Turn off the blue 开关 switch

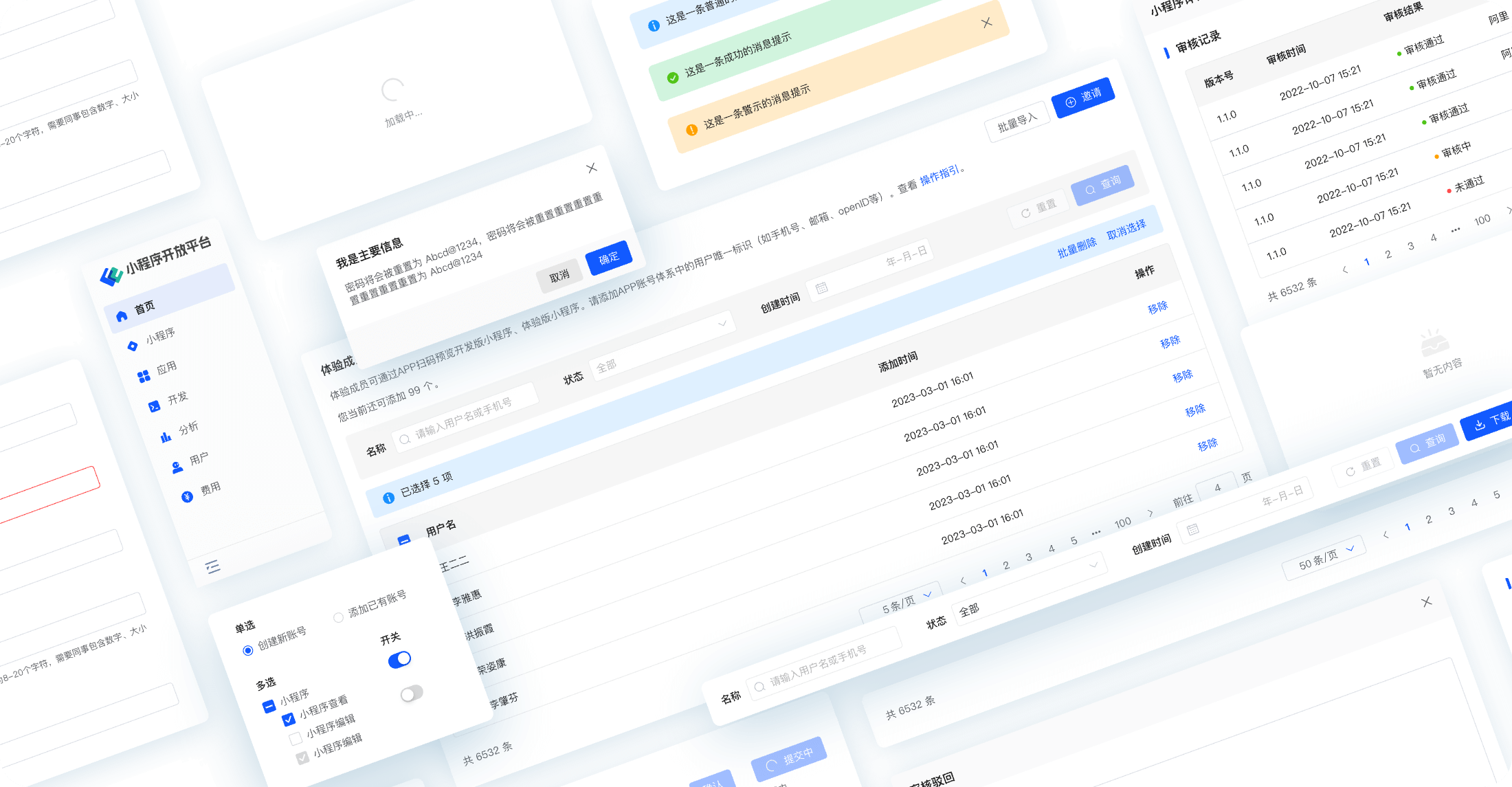click(x=399, y=660)
